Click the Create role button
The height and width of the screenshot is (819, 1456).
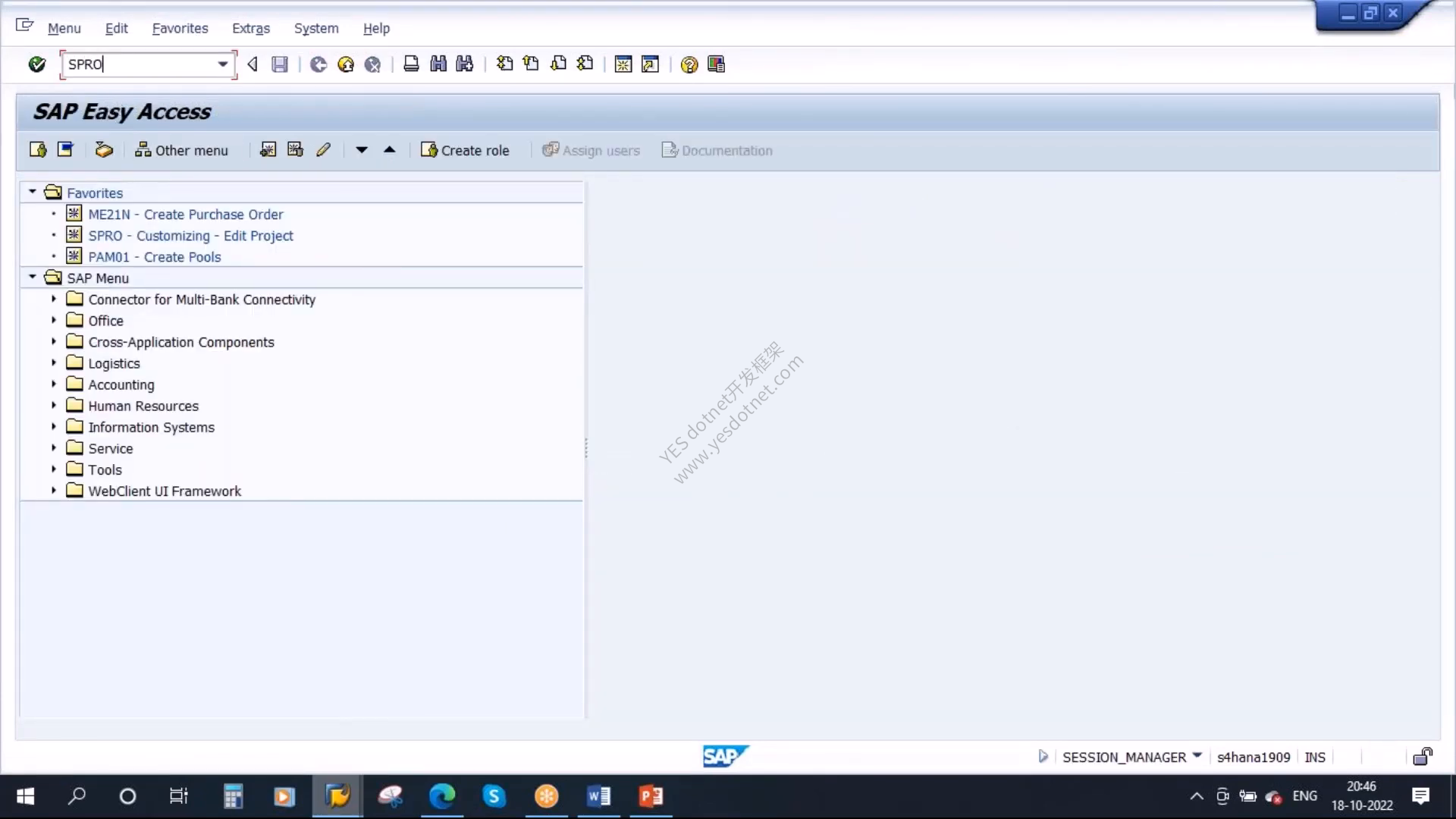[x=465, y=150]
